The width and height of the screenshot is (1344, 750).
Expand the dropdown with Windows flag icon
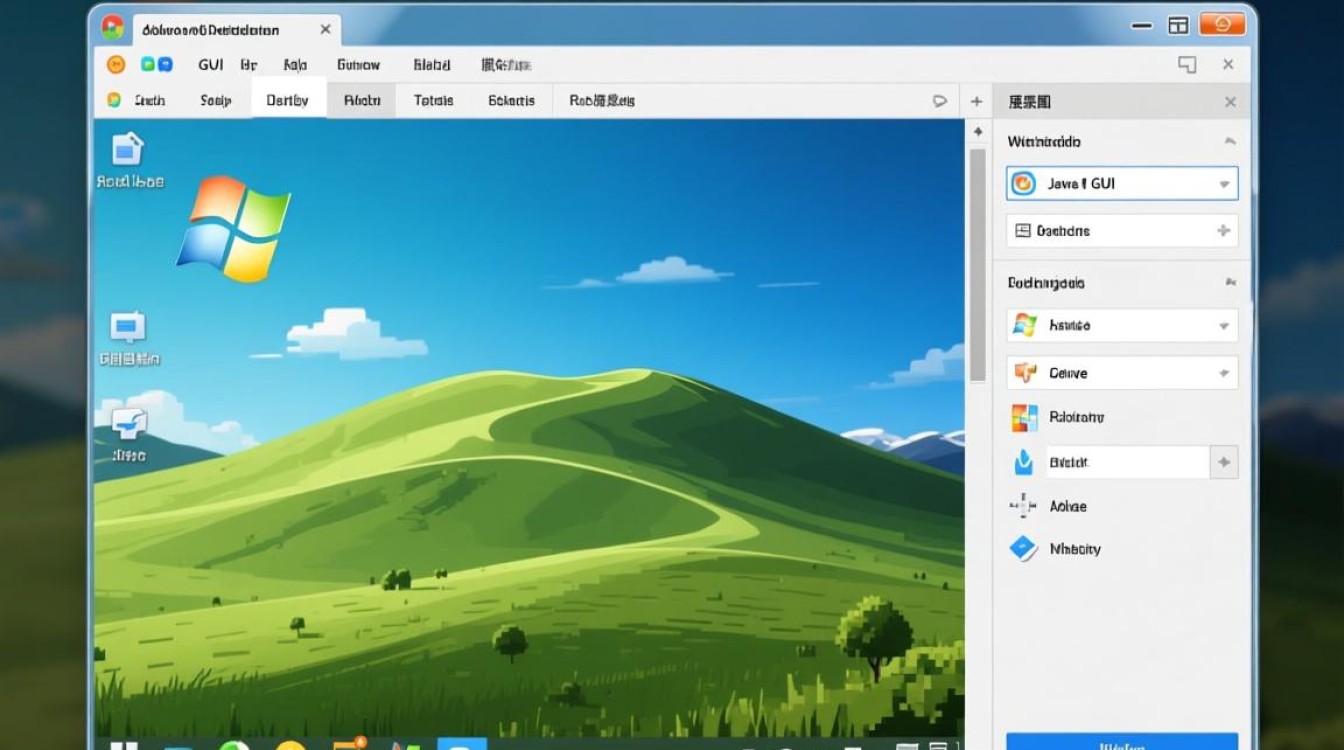(1223, 326)
